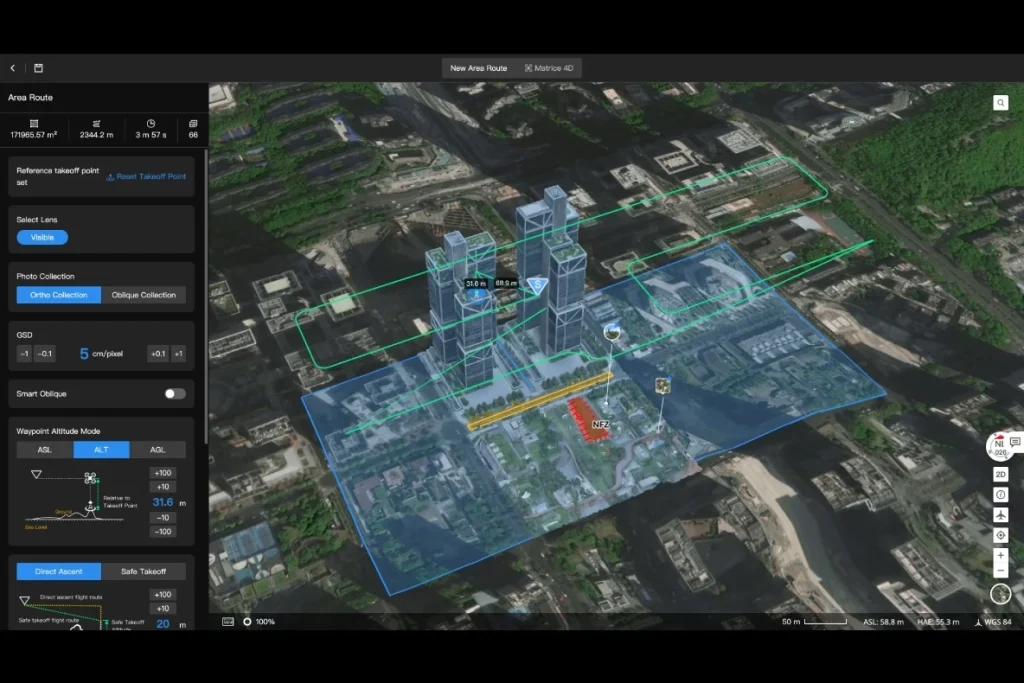Open the message bubble beside the battery indicator

point(1014,443)
